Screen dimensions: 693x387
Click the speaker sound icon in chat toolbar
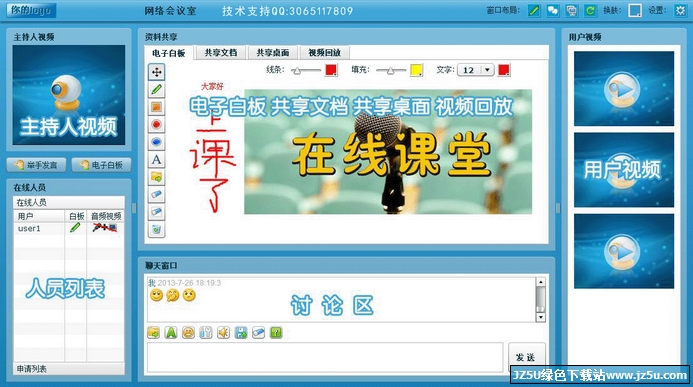(223, 332)
